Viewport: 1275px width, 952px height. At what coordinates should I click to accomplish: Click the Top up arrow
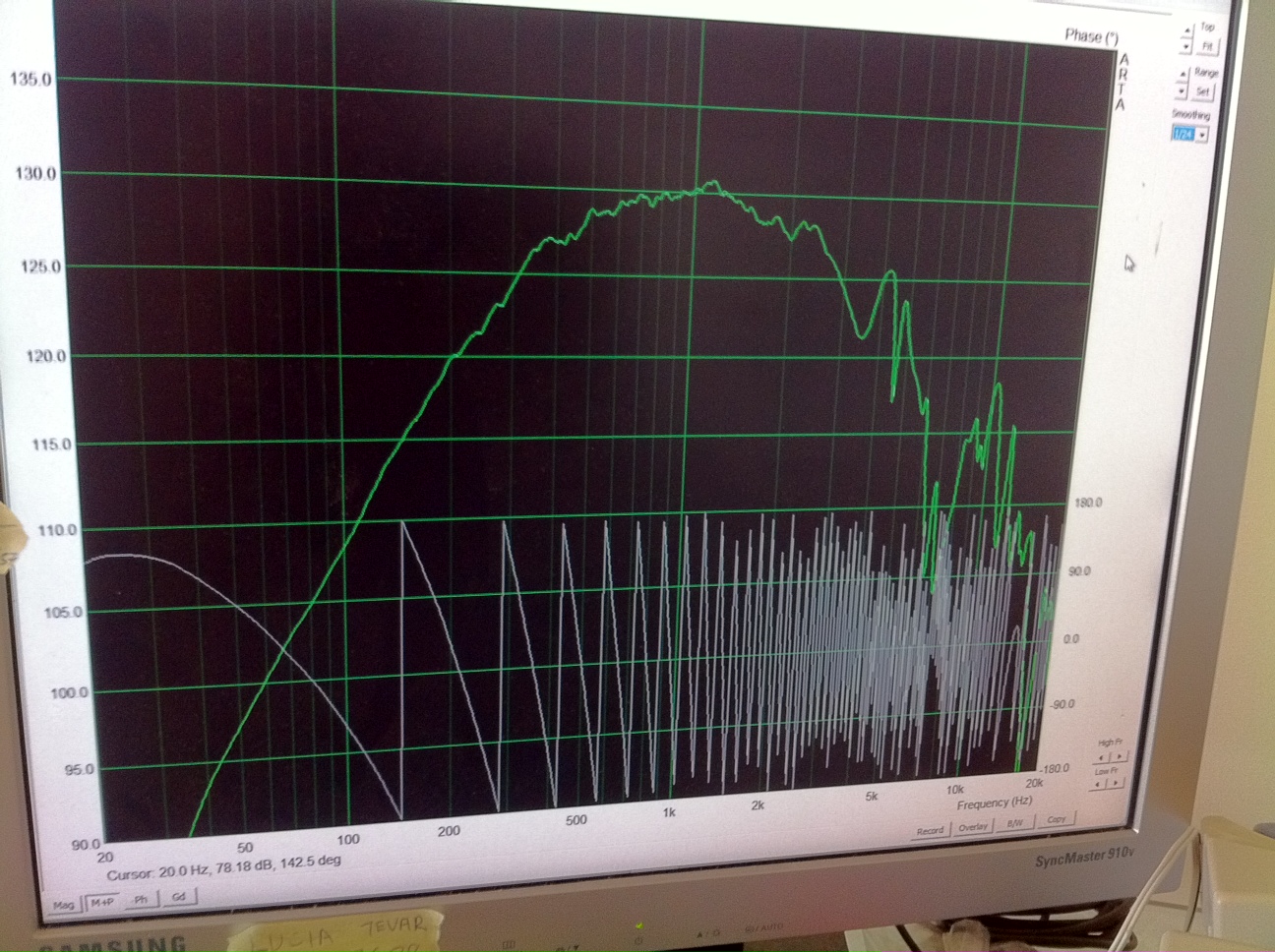[1187, 30]
